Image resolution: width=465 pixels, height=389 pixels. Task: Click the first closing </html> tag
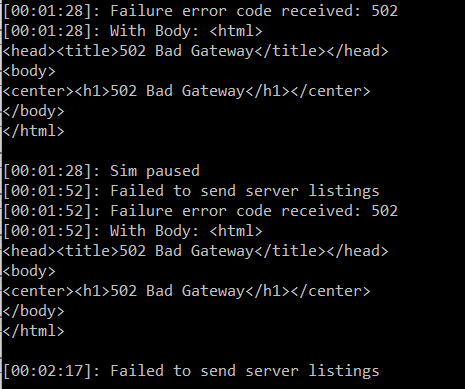pyautogui.click(x=33, y=131)
